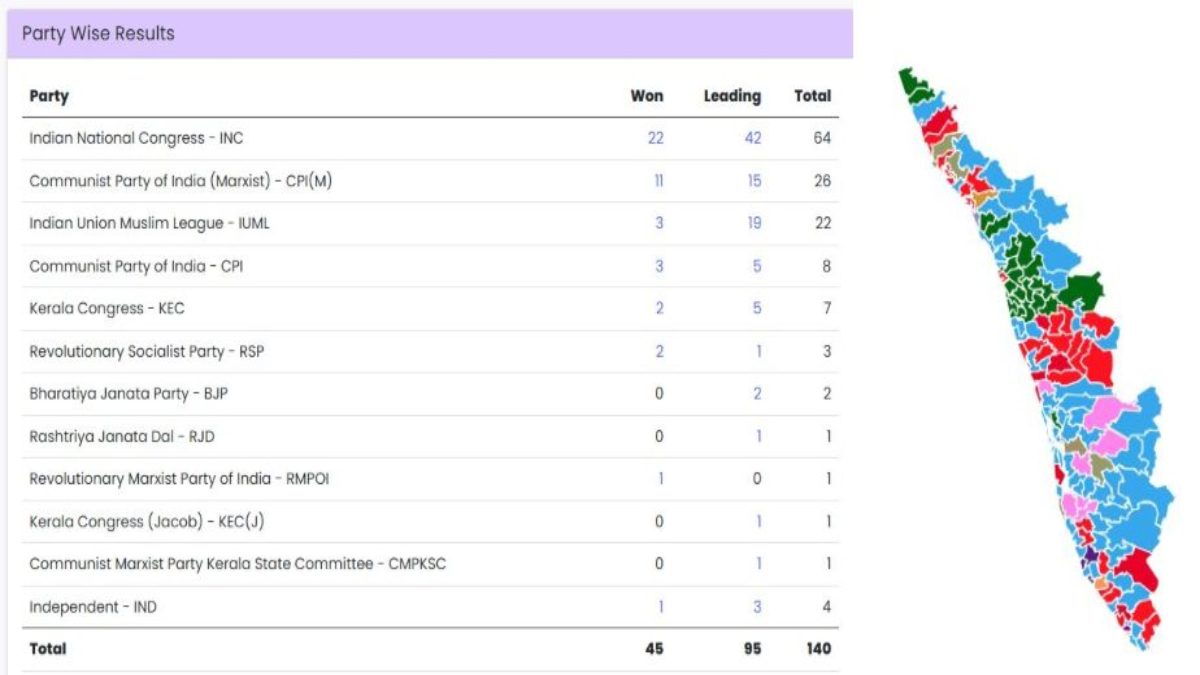Click IUML total value 22

point(821,223)
